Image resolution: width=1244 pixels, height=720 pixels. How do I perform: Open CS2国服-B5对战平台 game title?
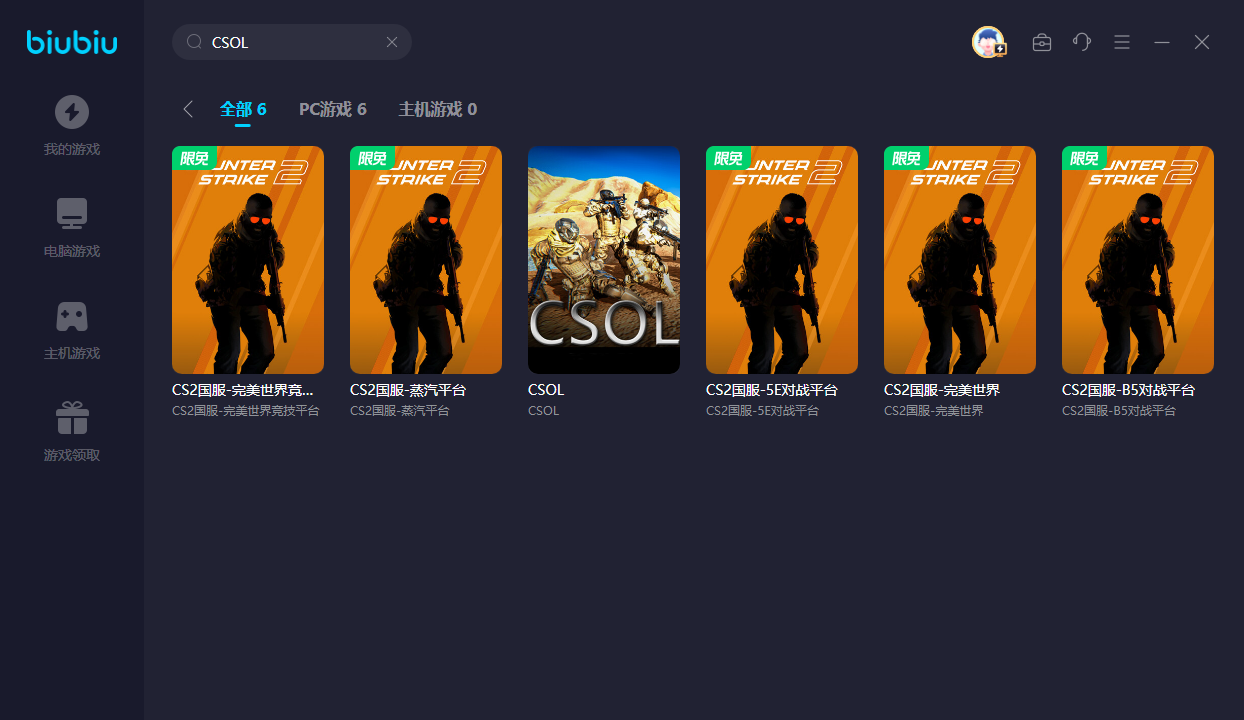[x=1128, y=390]
